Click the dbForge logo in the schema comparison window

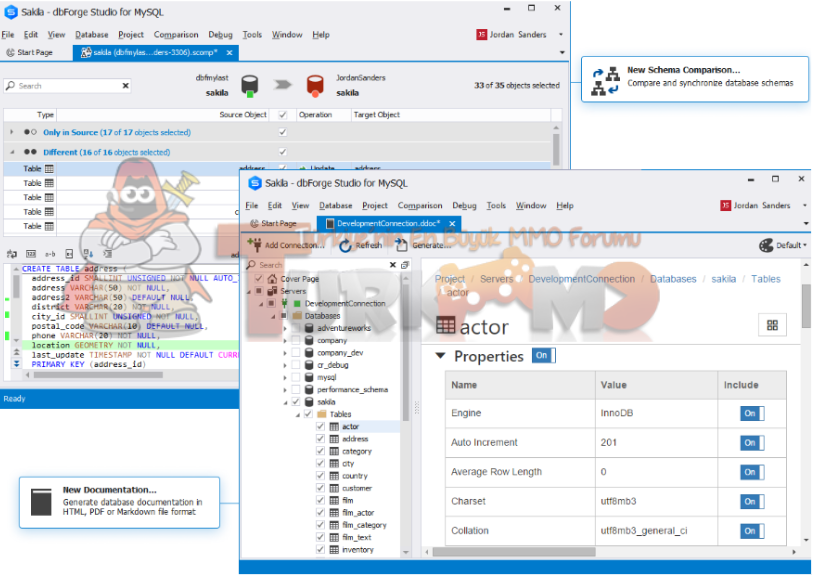coord(10,12)
